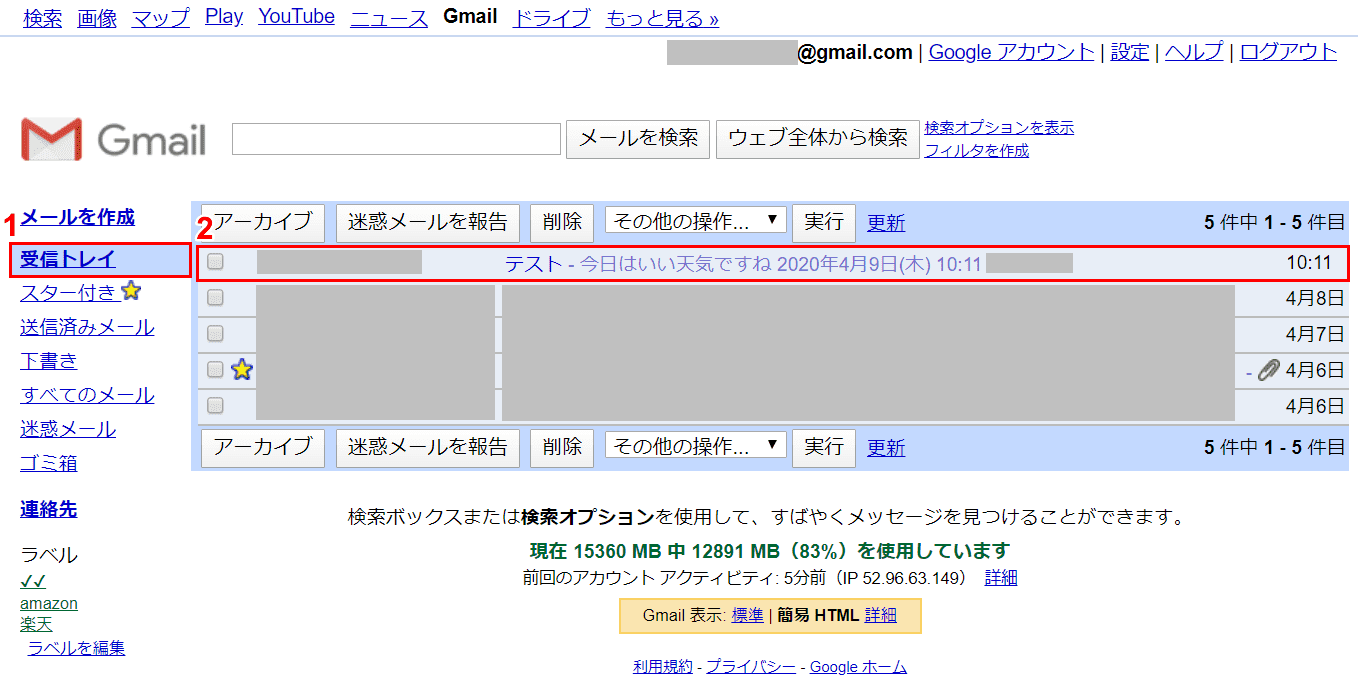Open the 連絡先 contacts link
The height and width of the screenshot is (695, 1358).
click(49, 509)
